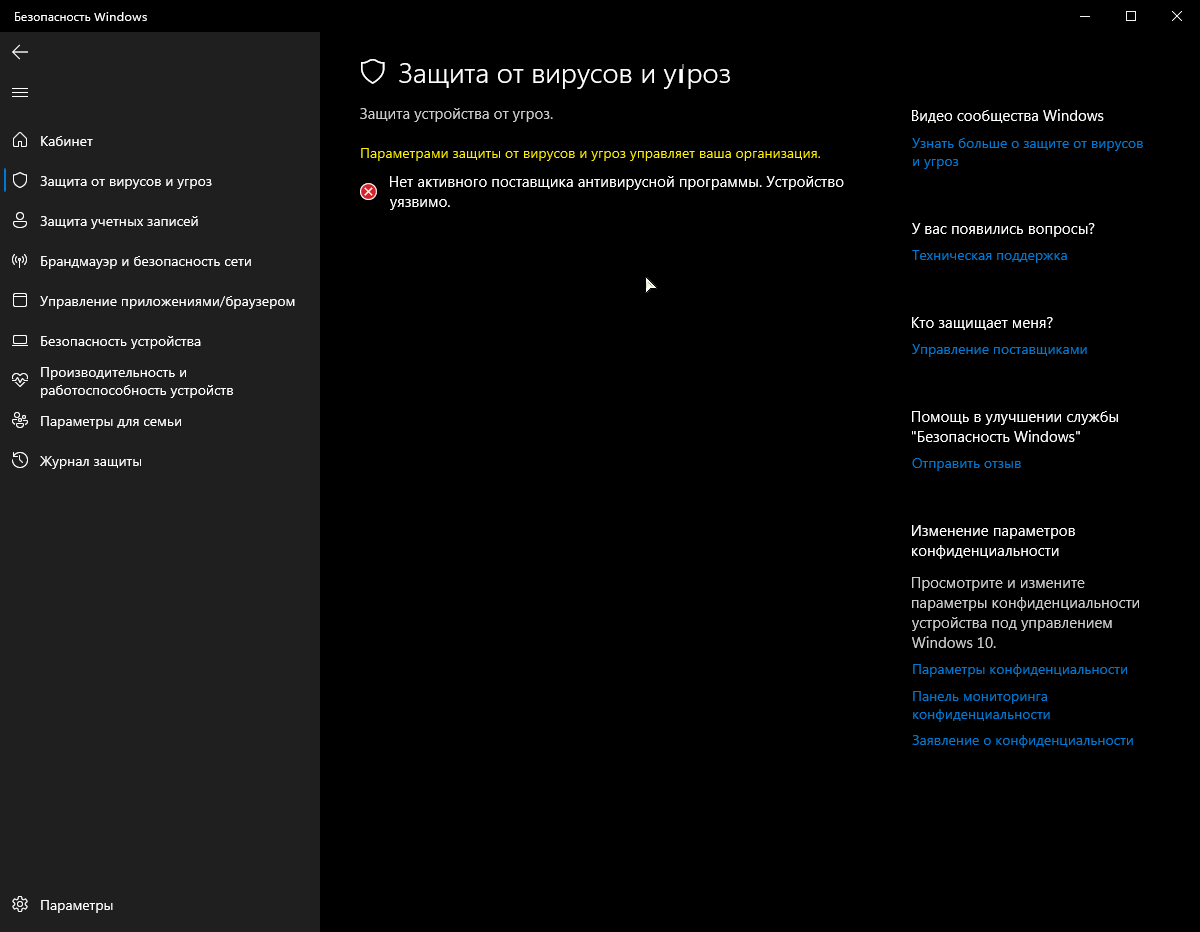Open Производительность и работоспособность устройств
Screen dimensions: 1200x932
click(160, 381)
